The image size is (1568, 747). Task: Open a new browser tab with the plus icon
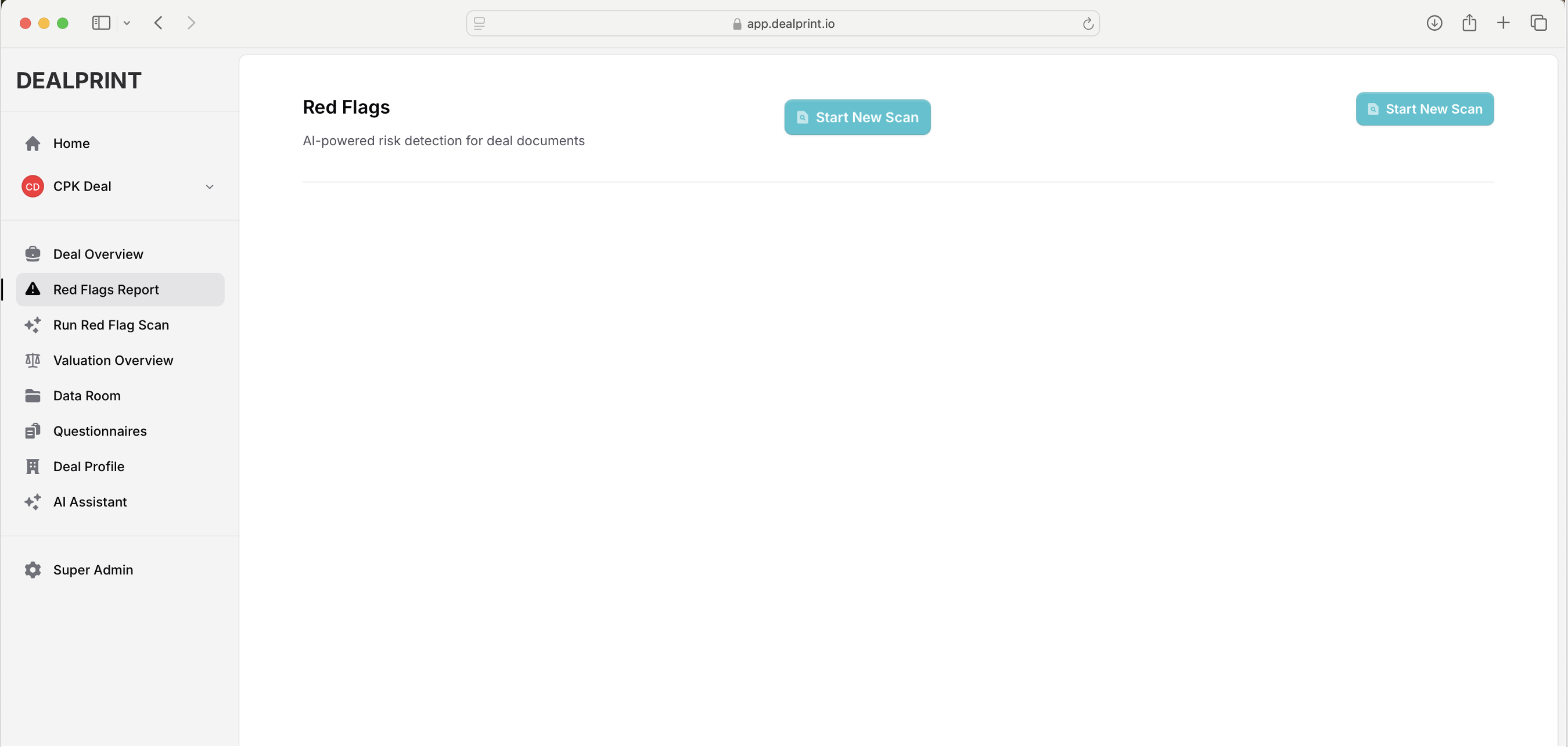(x=1503, y=23)
